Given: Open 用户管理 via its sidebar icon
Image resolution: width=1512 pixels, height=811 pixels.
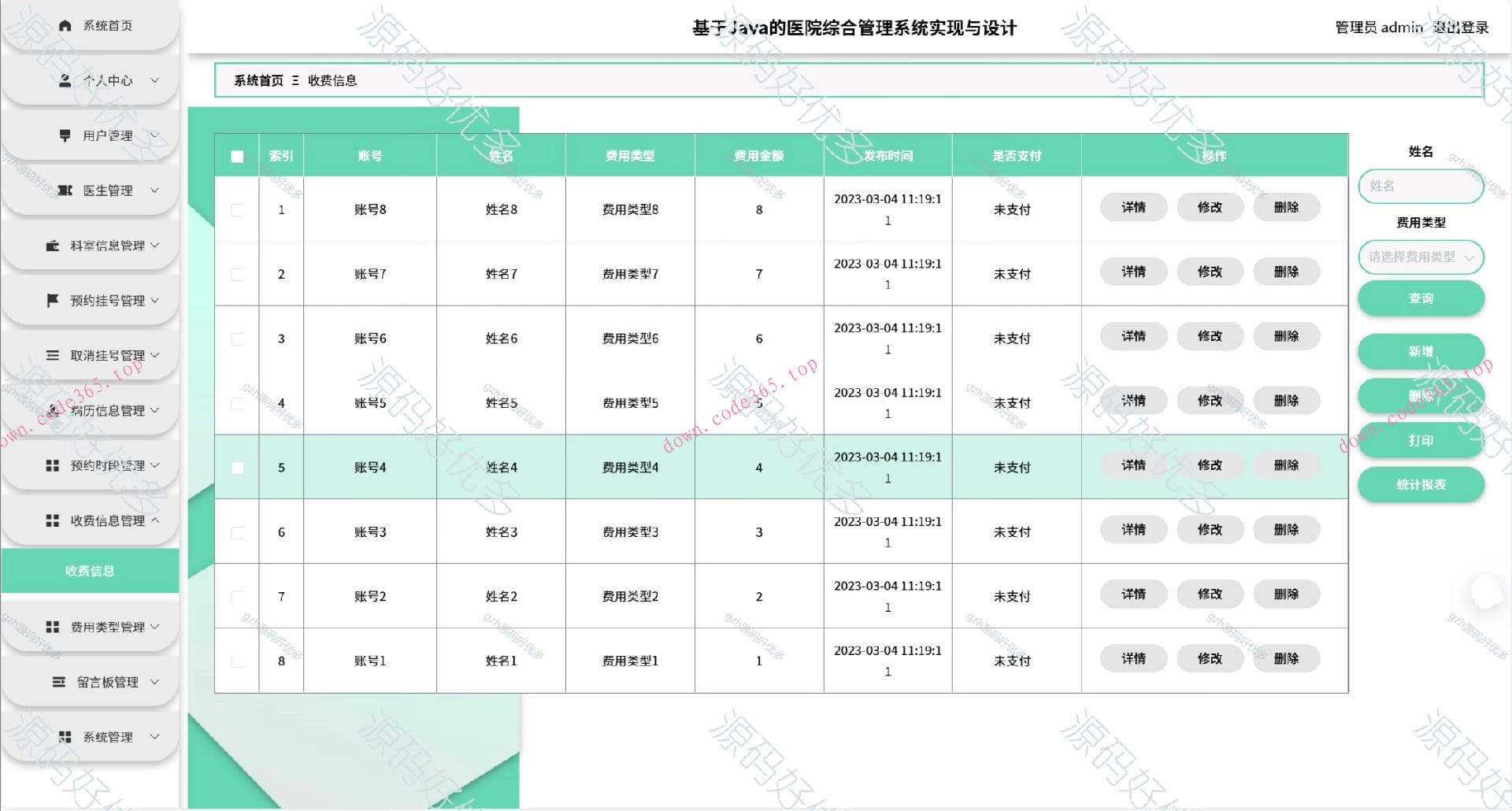Looking at the screenshot, I should (63, 135).
